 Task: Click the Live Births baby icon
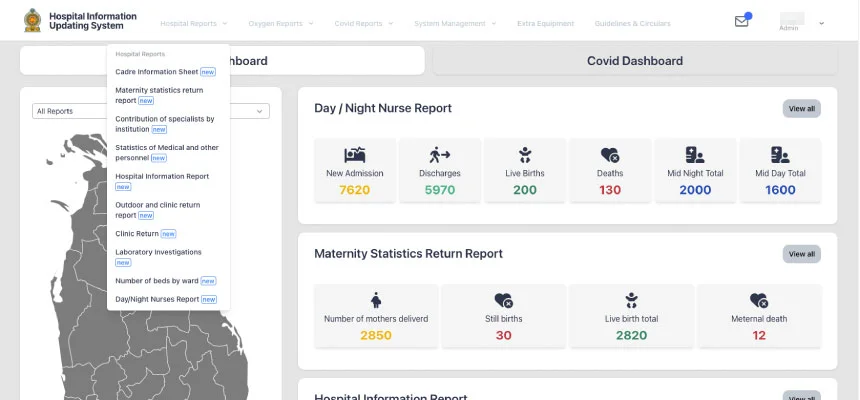[x=525, y=155]
